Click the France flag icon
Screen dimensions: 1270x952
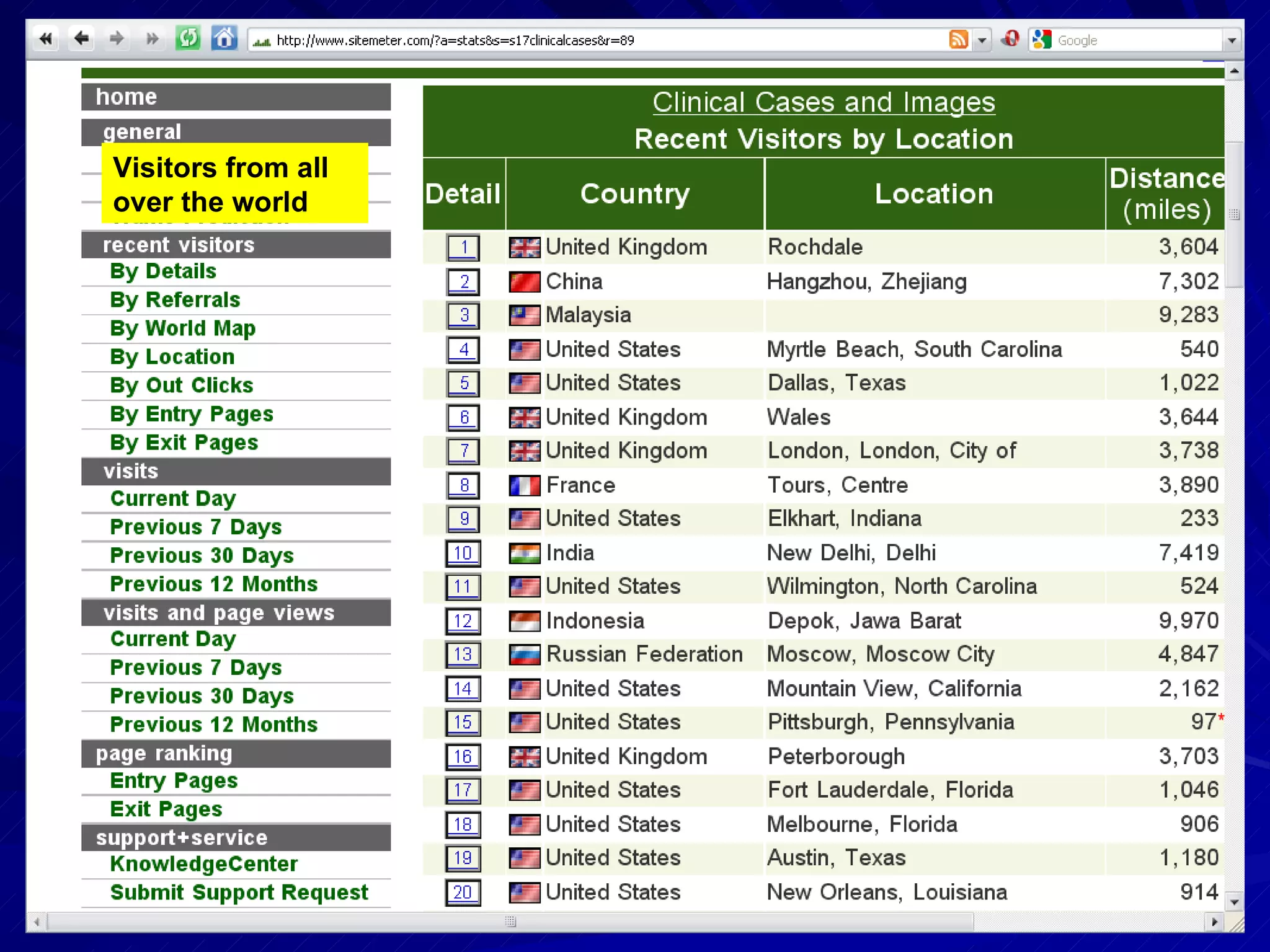tap(525, 485)
